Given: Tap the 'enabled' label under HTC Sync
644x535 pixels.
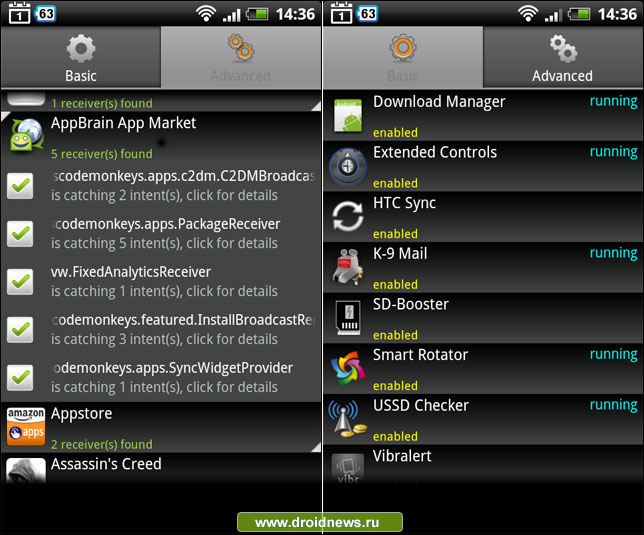Looking at the screenshot, I should [395, 234].
